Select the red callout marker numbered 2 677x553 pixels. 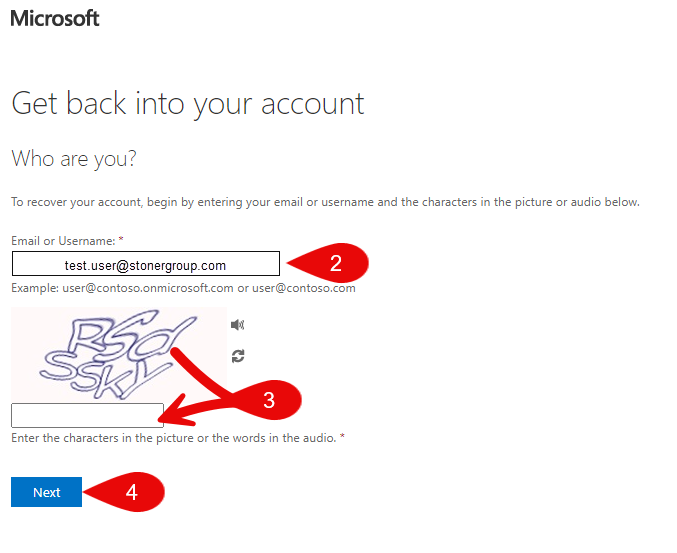328,263
